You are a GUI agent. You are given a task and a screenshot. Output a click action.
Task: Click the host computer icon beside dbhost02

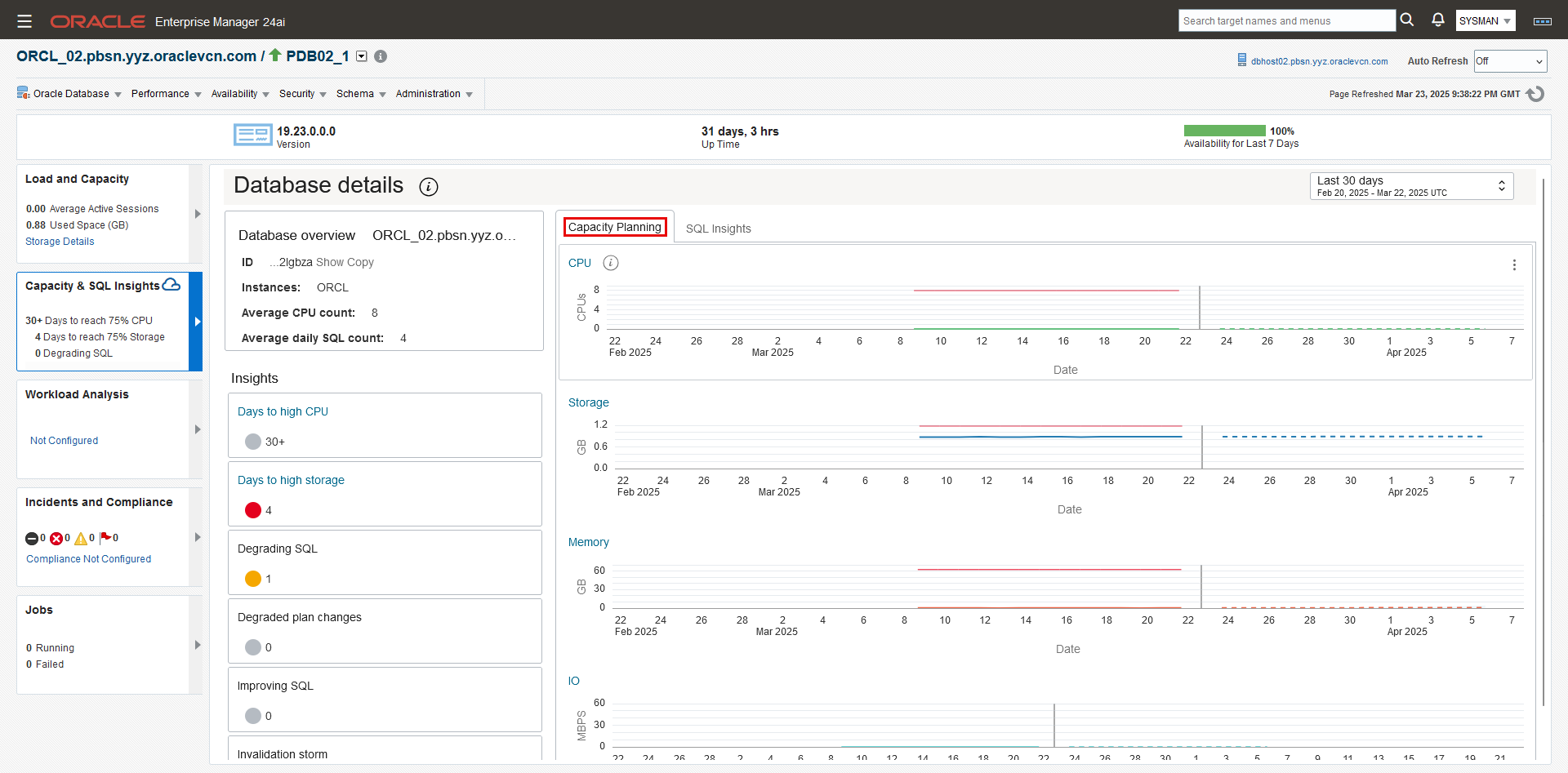pyautogui.click(x=1242, y=60)
